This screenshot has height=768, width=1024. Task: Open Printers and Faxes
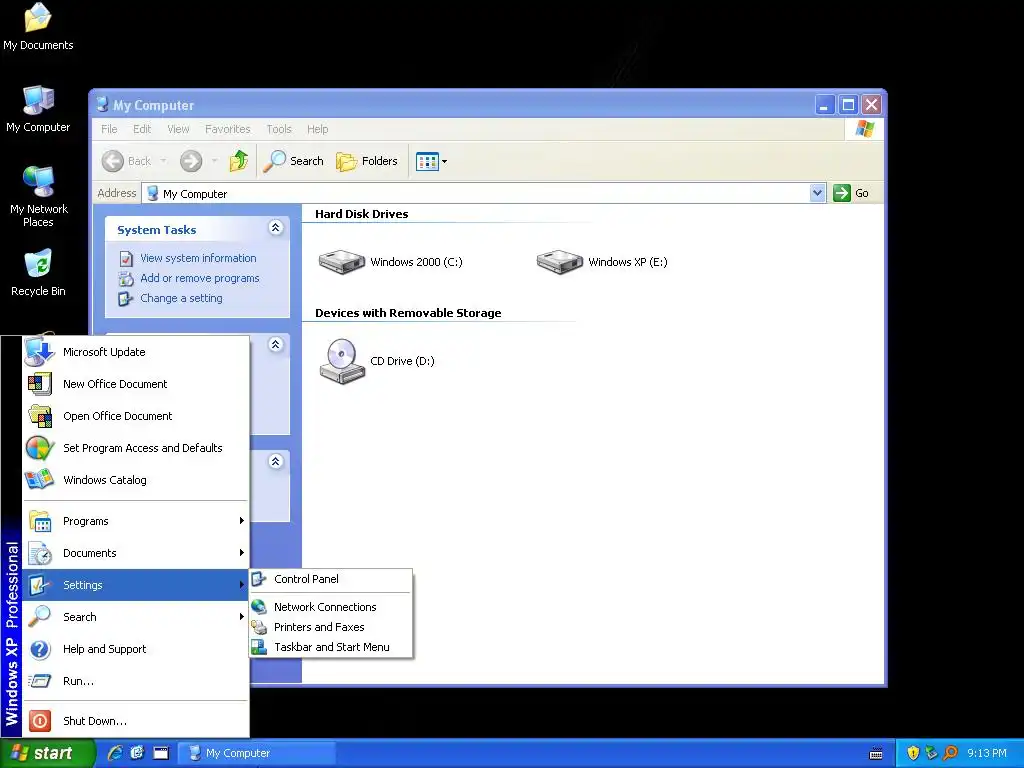pos(331,627)
